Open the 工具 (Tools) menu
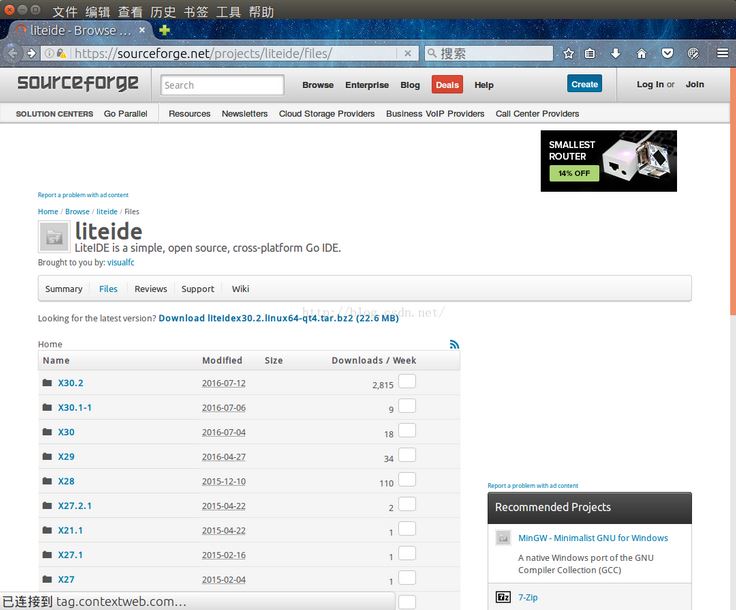 228,11
